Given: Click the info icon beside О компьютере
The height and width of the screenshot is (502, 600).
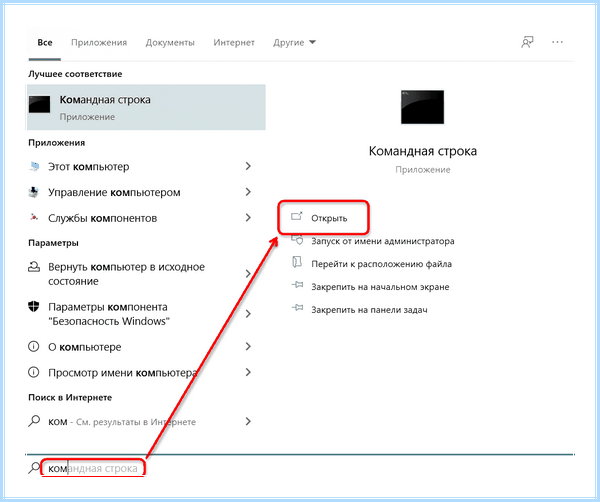Looking at the screenshot, I should tap(34, 347).
